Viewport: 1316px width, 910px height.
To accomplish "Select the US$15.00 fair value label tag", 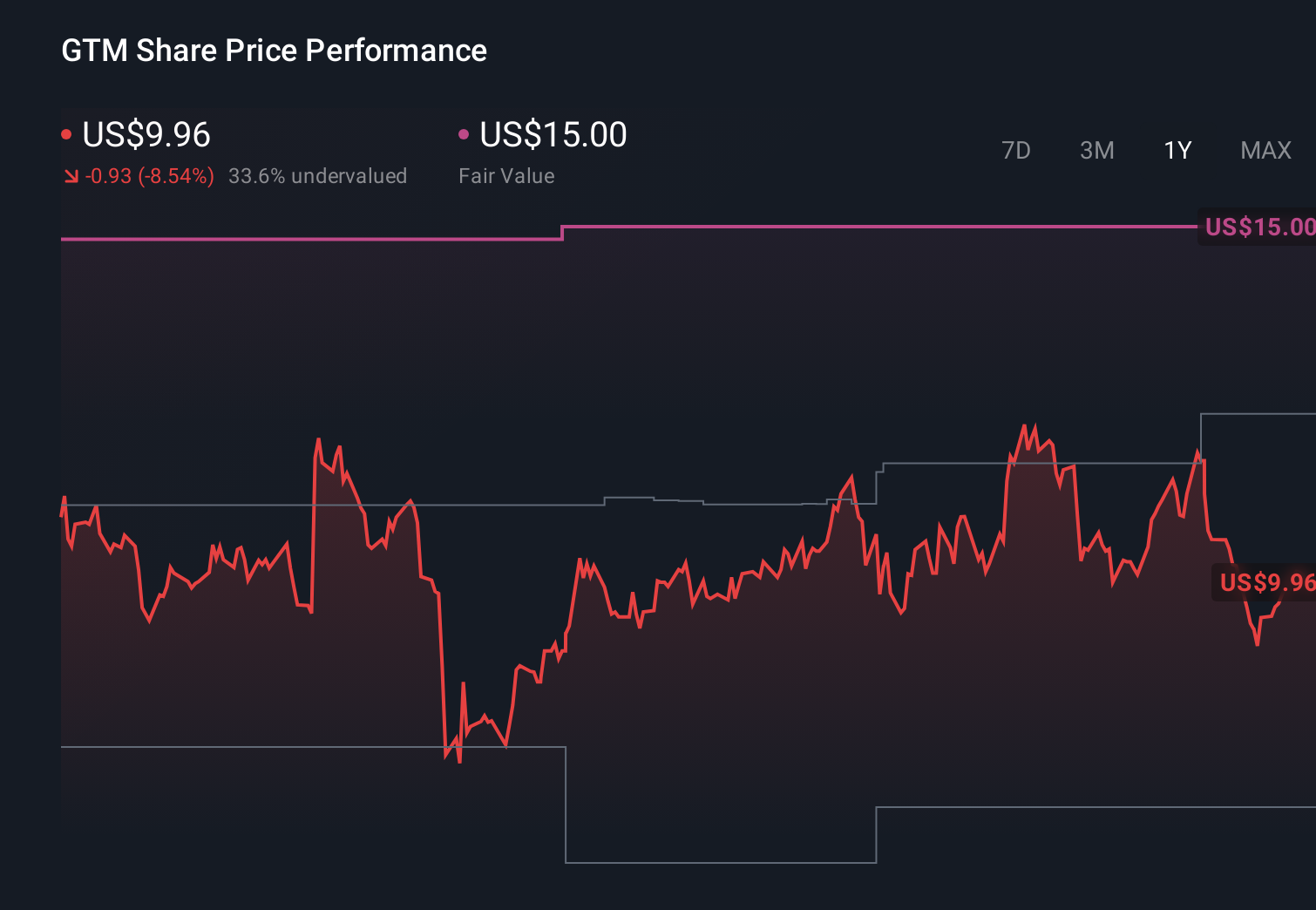I will point(1258,227).
